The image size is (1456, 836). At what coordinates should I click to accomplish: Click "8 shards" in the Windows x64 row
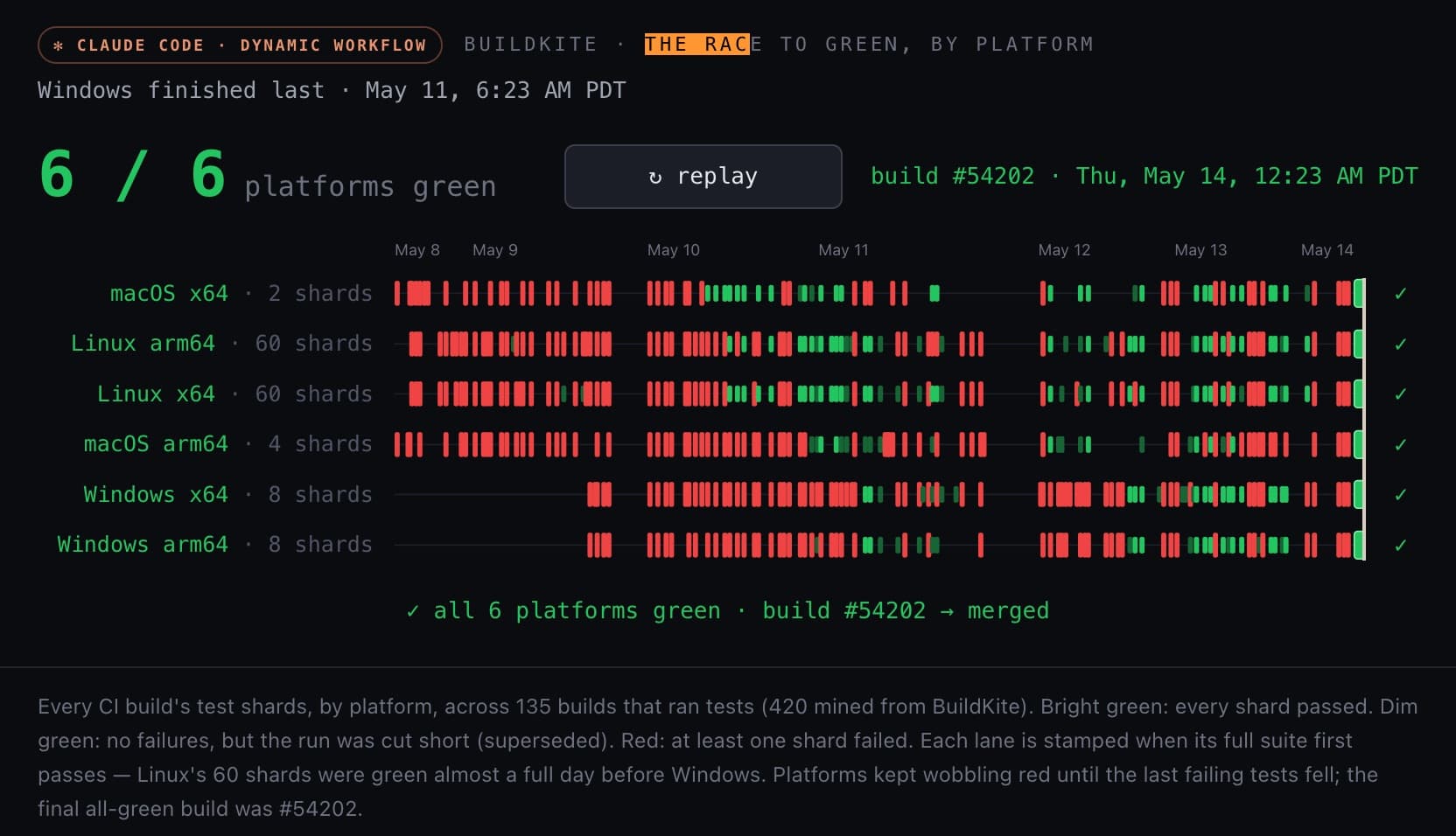pyautogui.click(x=320, y=495)
